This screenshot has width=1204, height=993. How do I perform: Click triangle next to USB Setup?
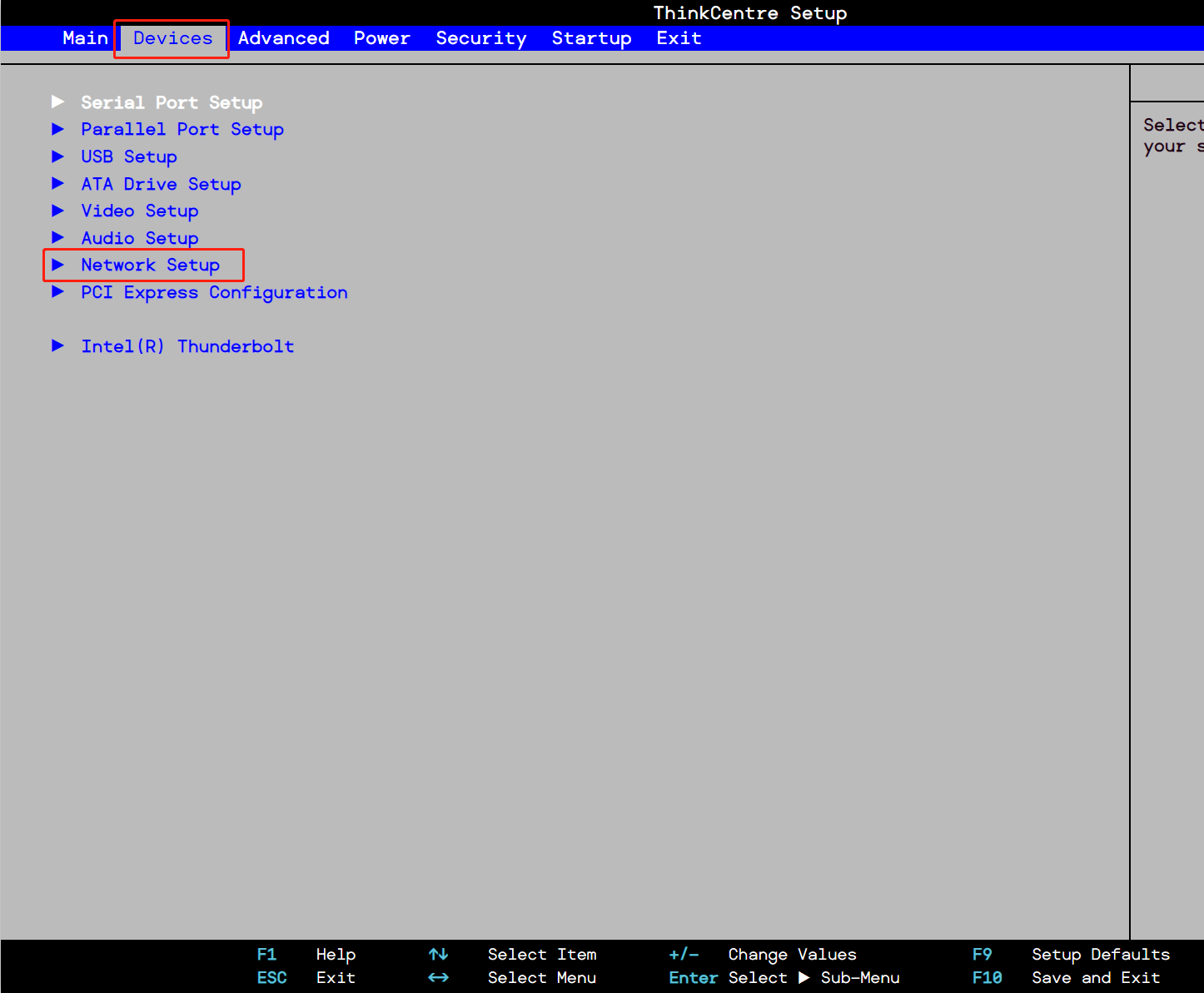(57, 156)
